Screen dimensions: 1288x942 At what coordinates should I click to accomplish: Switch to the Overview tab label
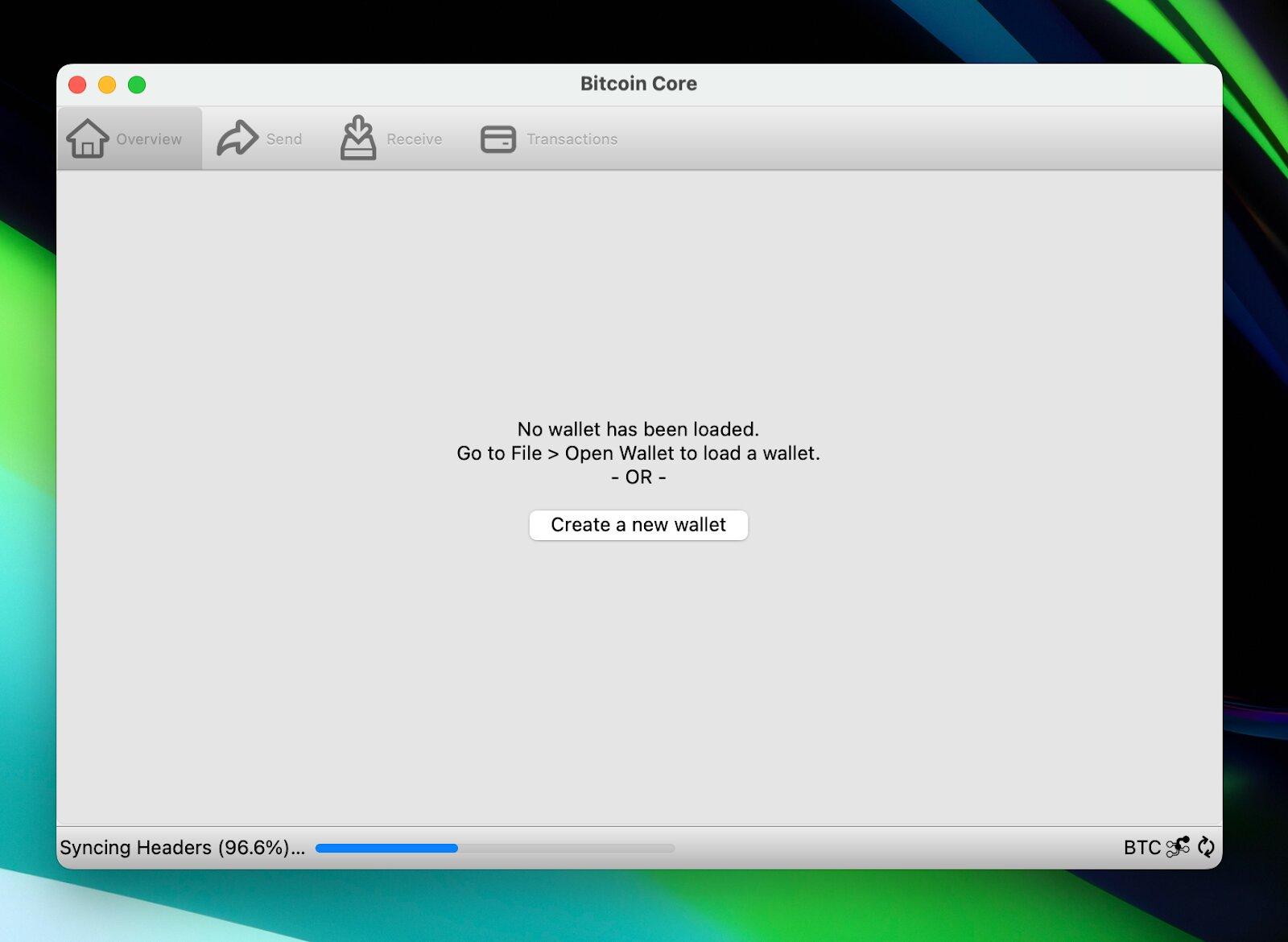pos(149,139)
